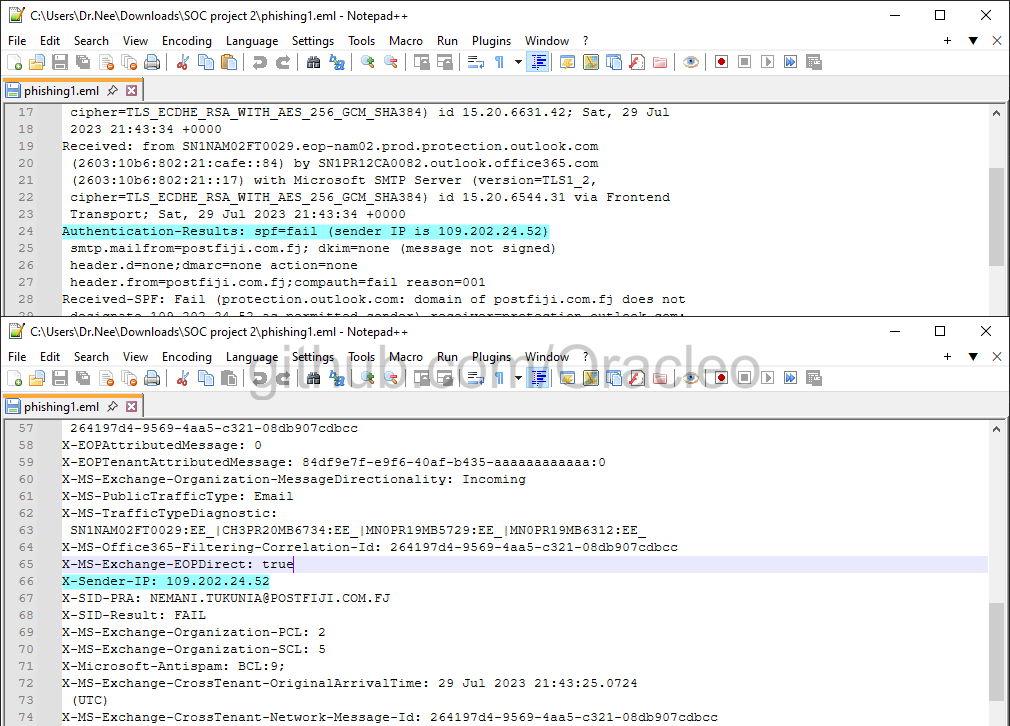Open Language menu in bottom window
This screenshot has width=1010, height=726.
(x=252, y=357)
